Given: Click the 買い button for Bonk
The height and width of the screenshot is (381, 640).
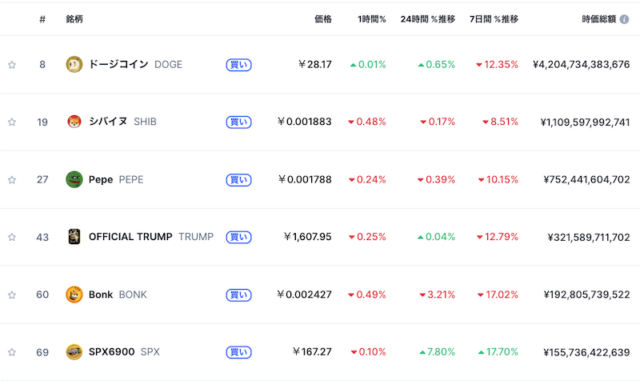Looking at the screenshot, I should tap(239, 295).
